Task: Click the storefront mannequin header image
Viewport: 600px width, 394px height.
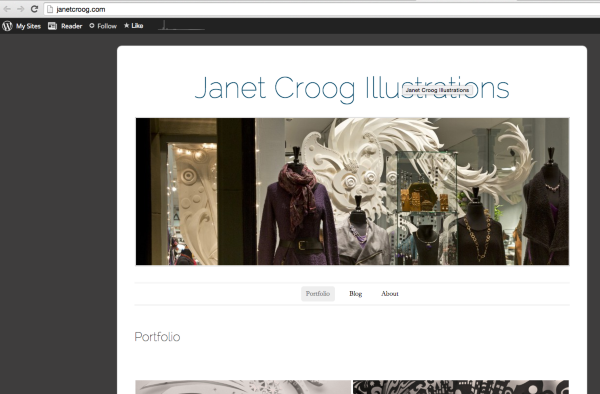Action: [x=352, y=191]
